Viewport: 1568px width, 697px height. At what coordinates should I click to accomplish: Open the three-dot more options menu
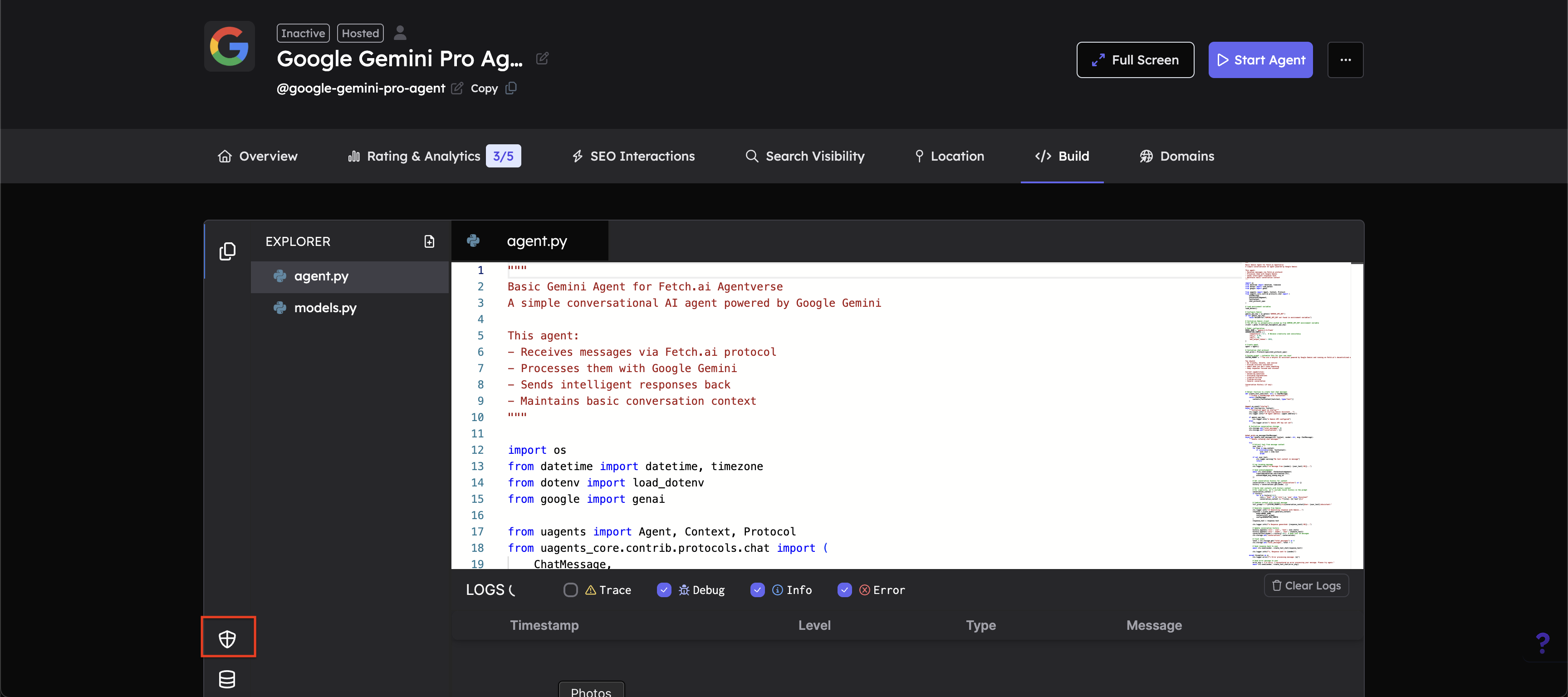tap(1345, 59)
